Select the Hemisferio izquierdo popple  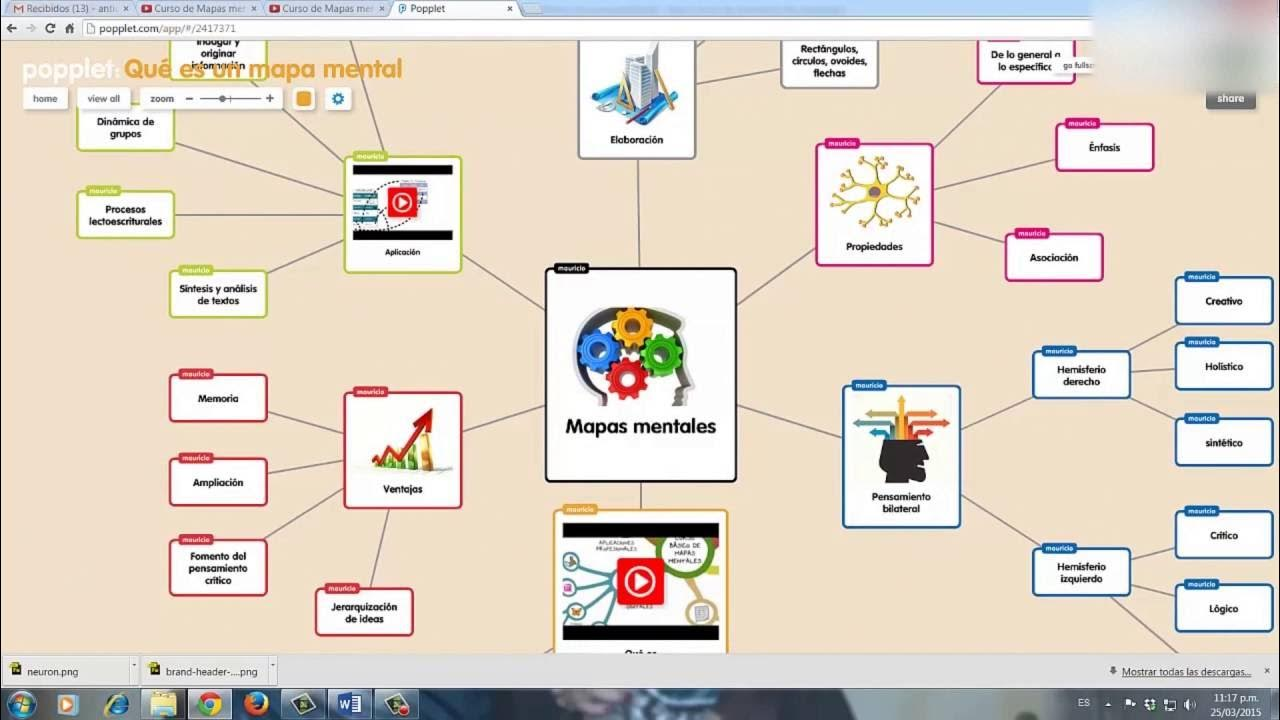click(1081, 572)
